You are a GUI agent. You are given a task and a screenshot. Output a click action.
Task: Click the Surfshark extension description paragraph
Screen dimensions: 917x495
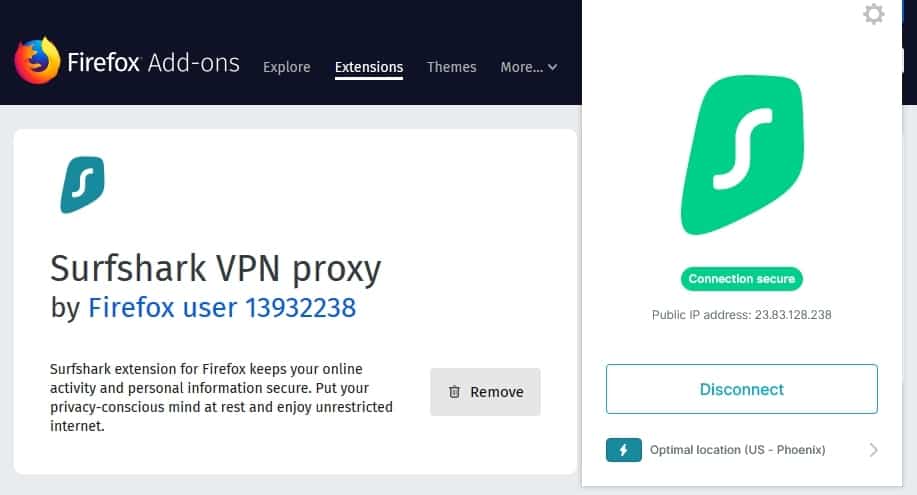(x=221, y=397)
